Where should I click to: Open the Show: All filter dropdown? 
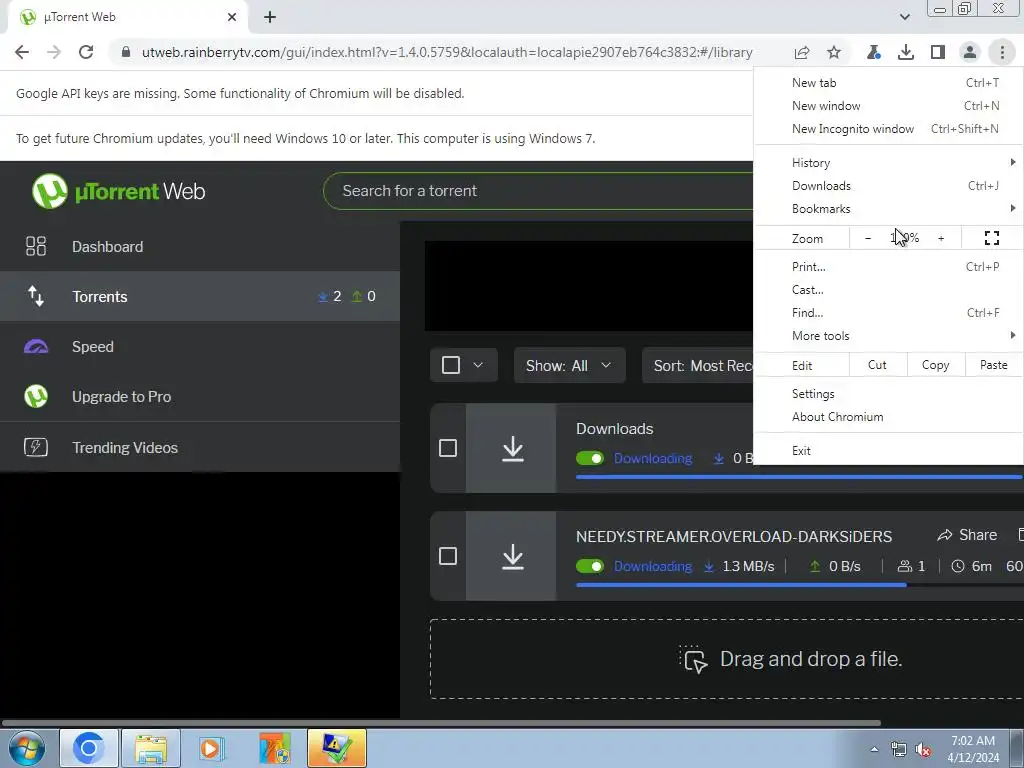[x=569, y=365]
